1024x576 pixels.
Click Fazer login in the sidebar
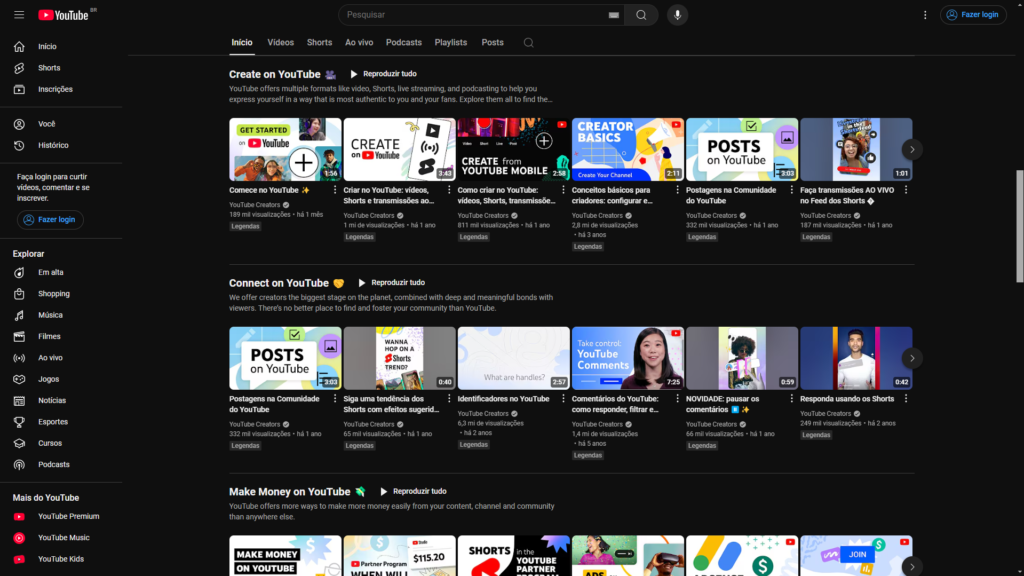(50, 220)
